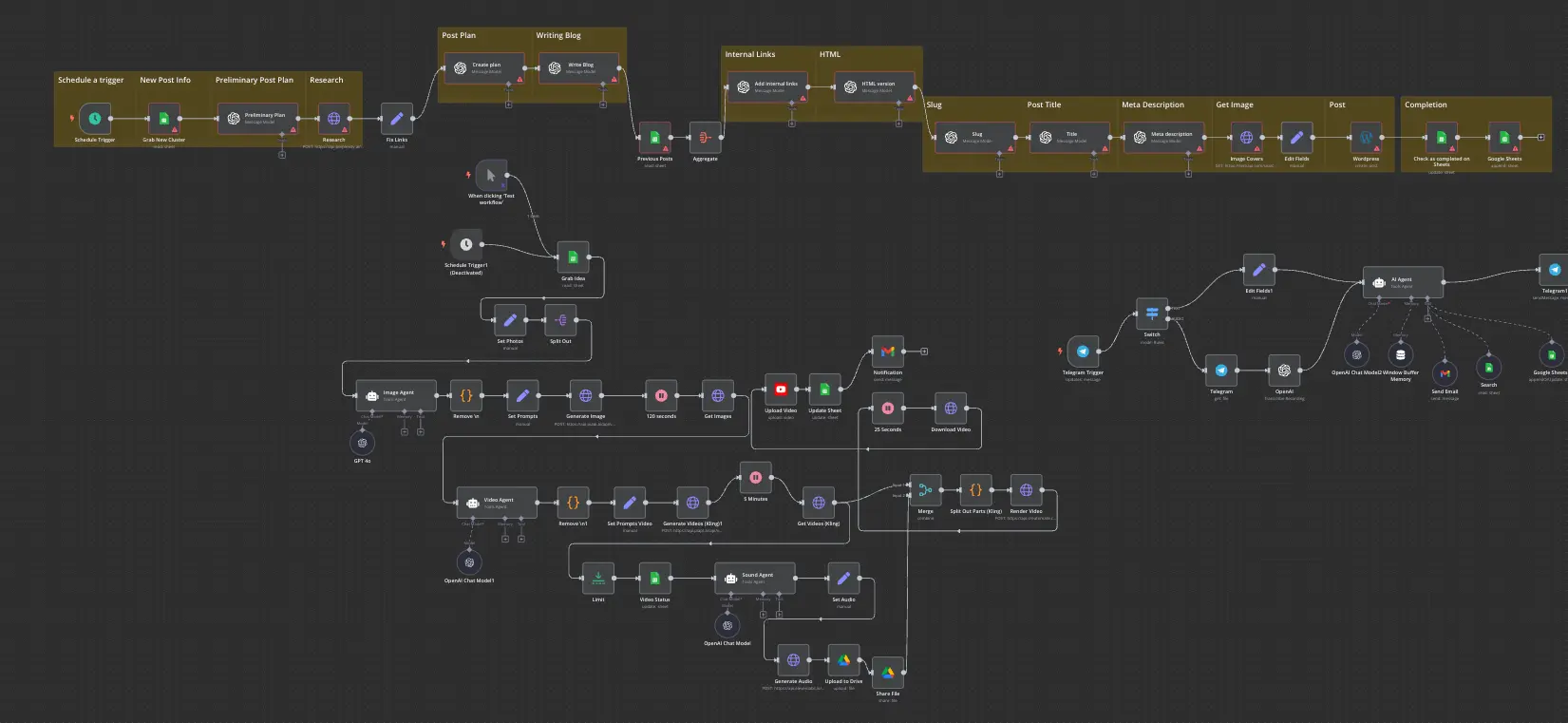
Task: Open the Share File Google Drive node
Action: tap(888, 673)
